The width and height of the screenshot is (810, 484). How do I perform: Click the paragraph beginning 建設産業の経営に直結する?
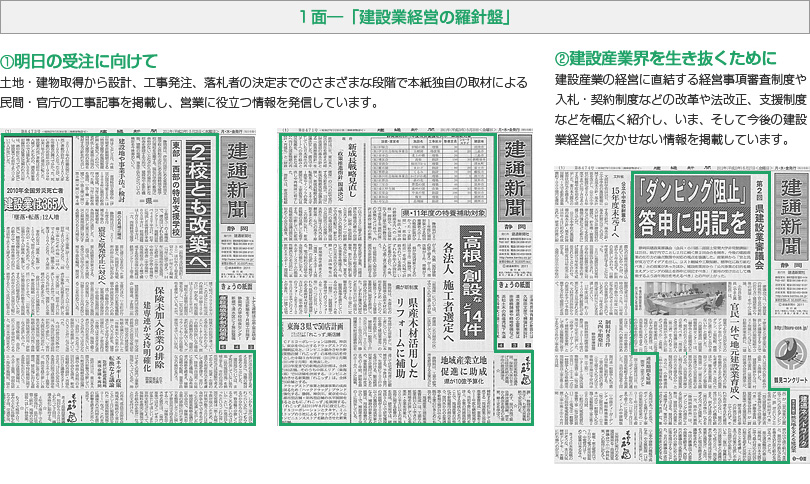pos(681,110)
